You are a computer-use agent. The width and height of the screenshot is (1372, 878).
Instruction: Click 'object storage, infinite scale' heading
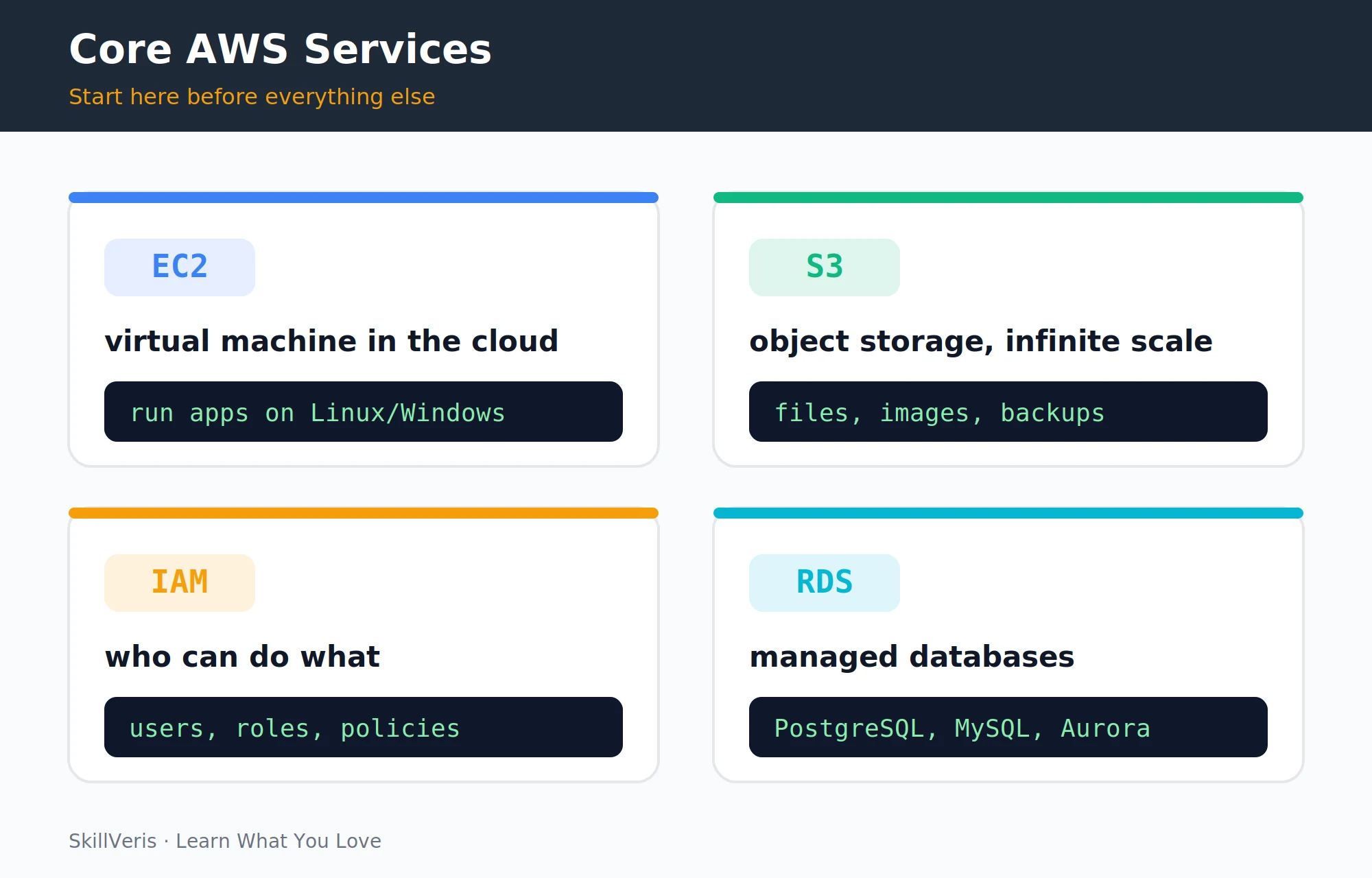981,342
